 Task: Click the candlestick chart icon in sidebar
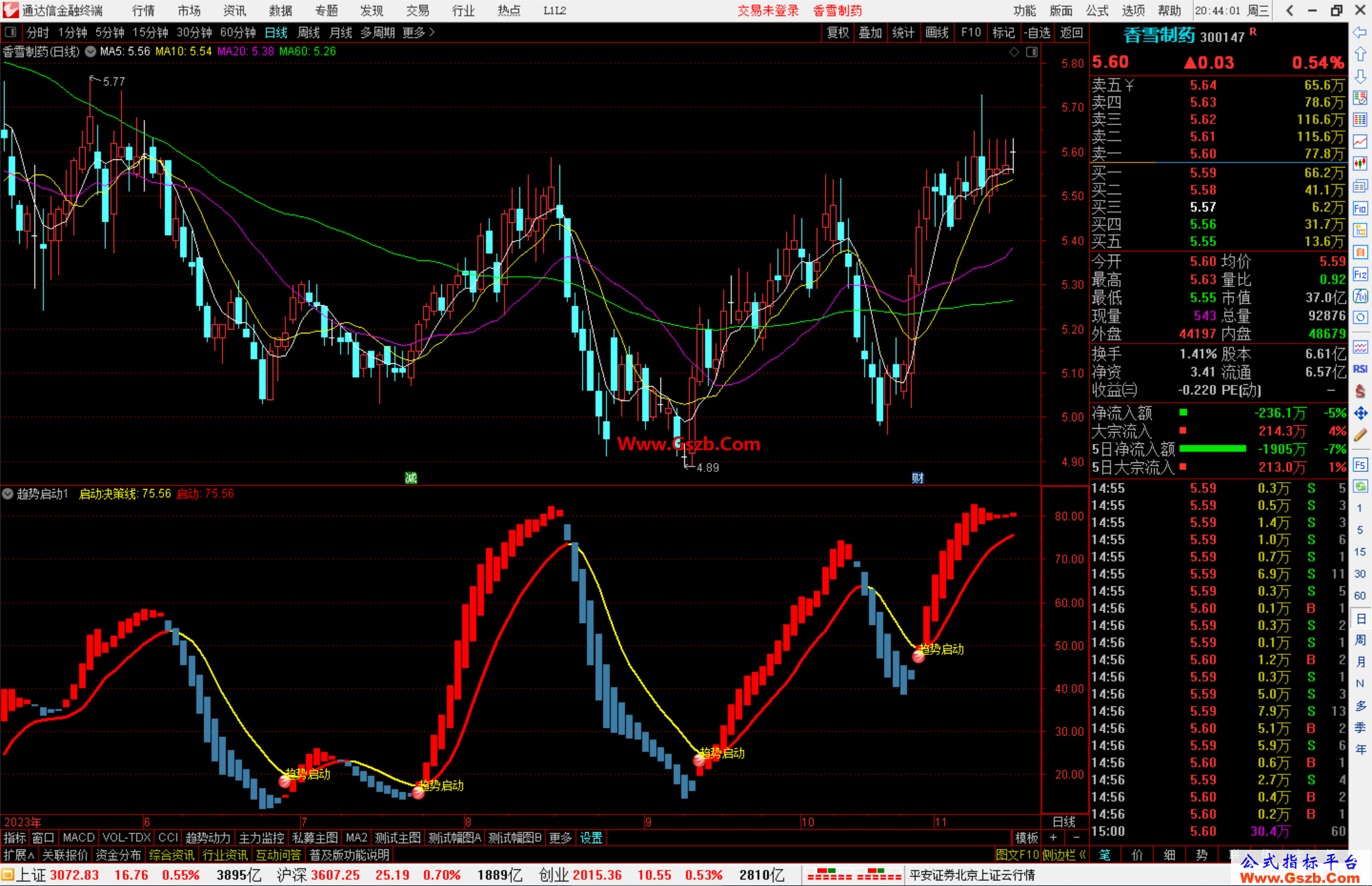(1360, 164)
